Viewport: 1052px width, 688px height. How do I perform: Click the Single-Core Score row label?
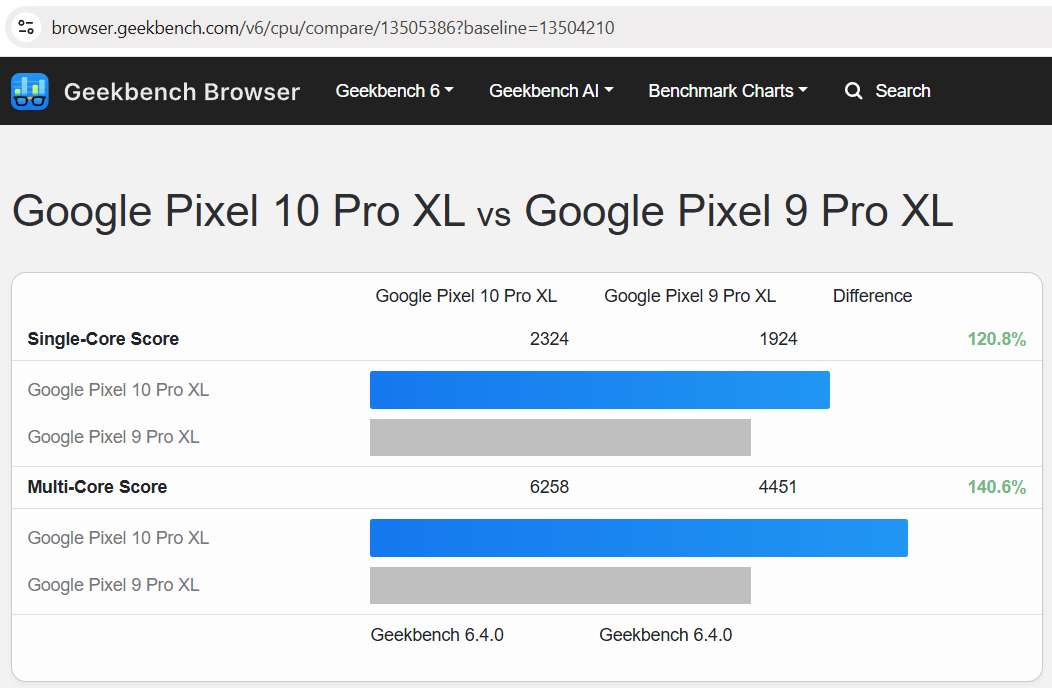(x=103, y=339)
